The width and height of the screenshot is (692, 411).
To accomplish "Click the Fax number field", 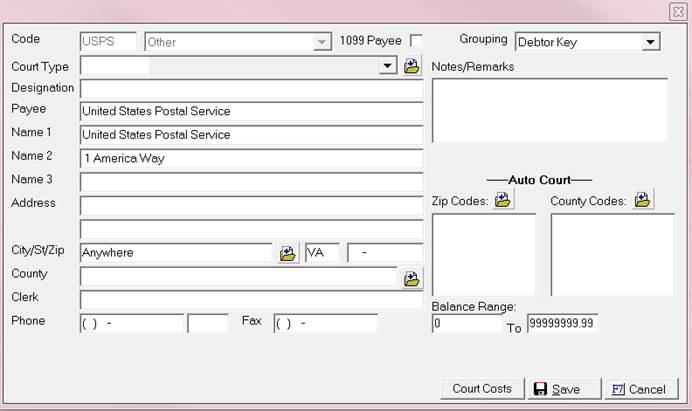I will (x=325, y=323).
